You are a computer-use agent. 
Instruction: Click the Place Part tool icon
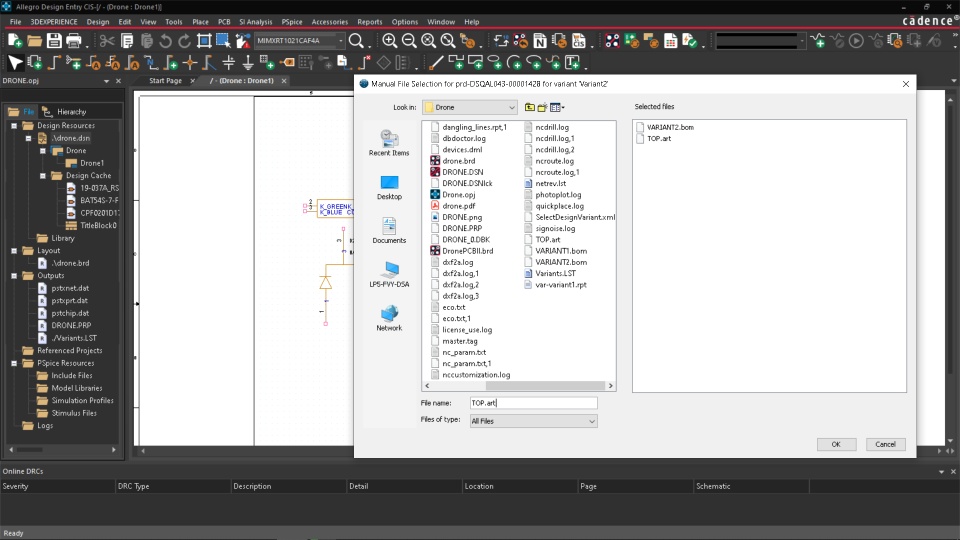(x=34, y=62)
